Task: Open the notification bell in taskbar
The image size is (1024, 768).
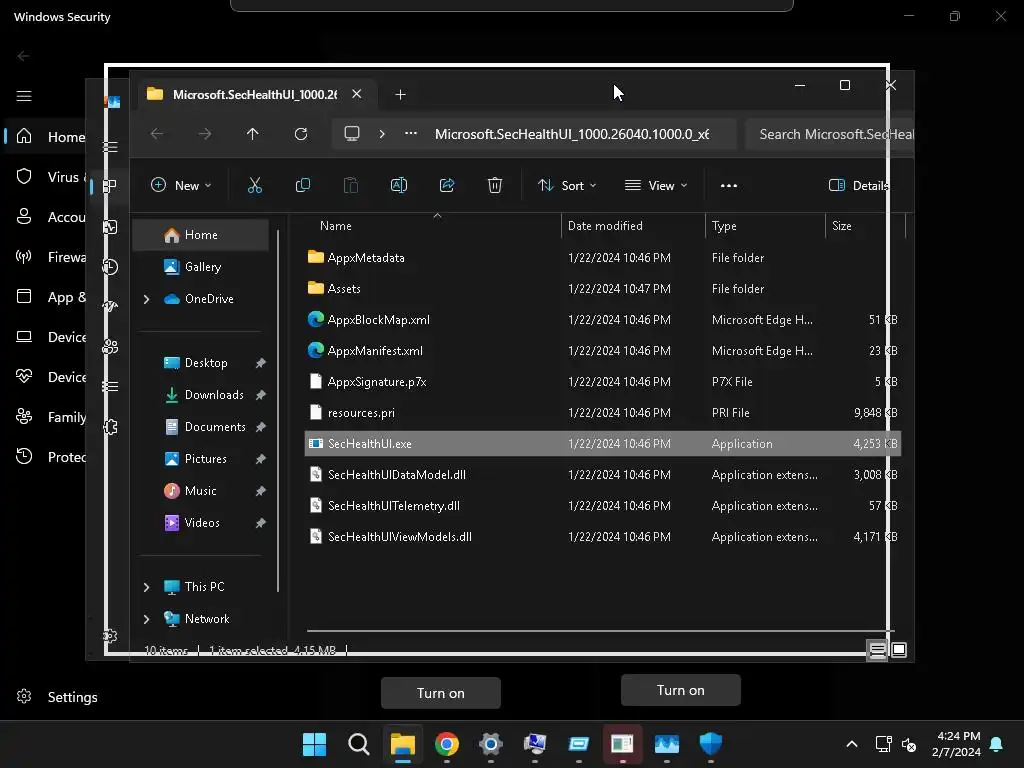Action: click(997, 744)
